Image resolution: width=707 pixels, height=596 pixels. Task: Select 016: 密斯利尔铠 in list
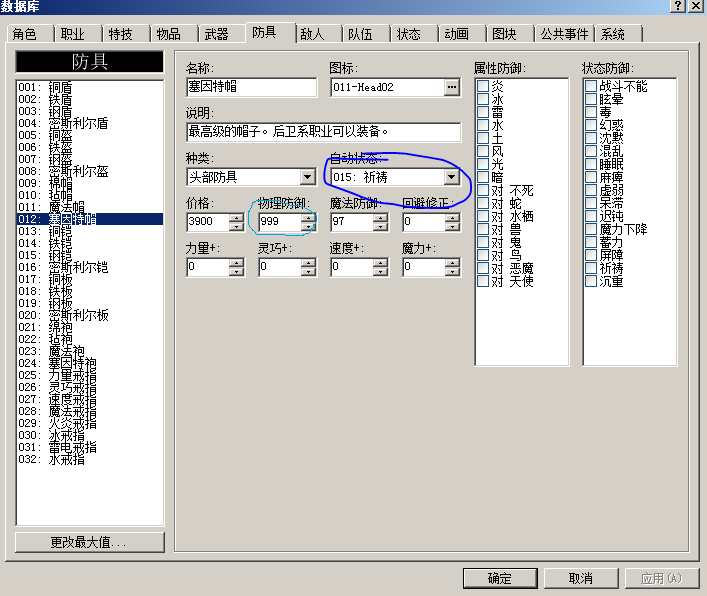[90, 267]
